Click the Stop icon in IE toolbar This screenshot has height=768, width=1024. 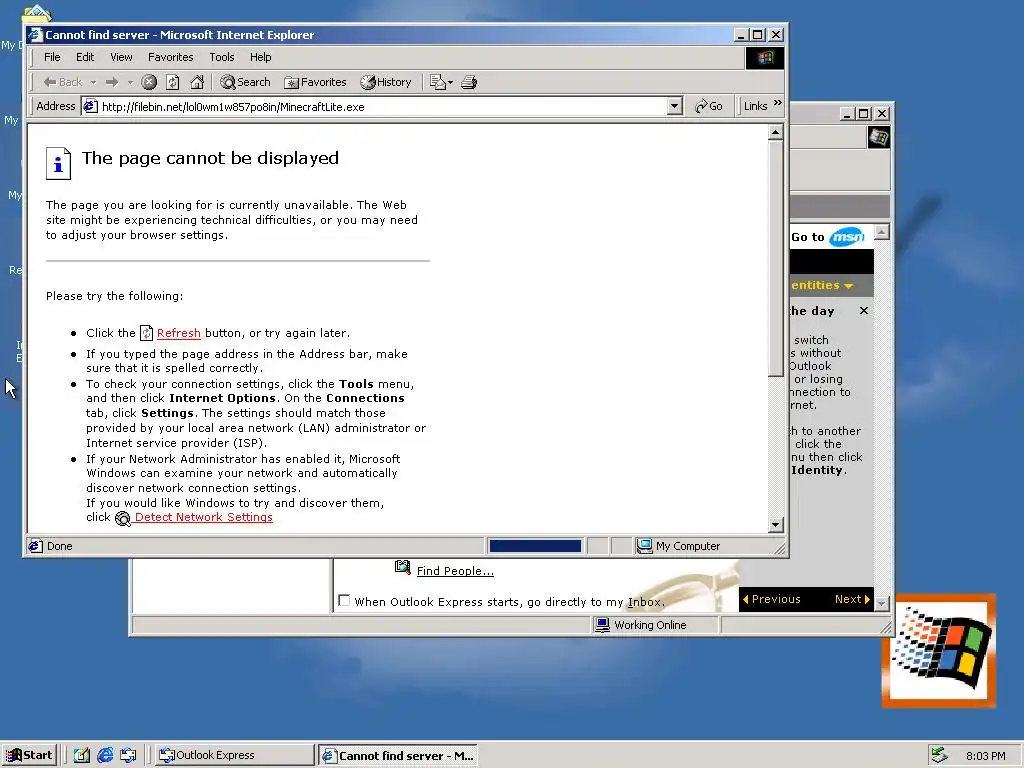click(x=149, y=82)
